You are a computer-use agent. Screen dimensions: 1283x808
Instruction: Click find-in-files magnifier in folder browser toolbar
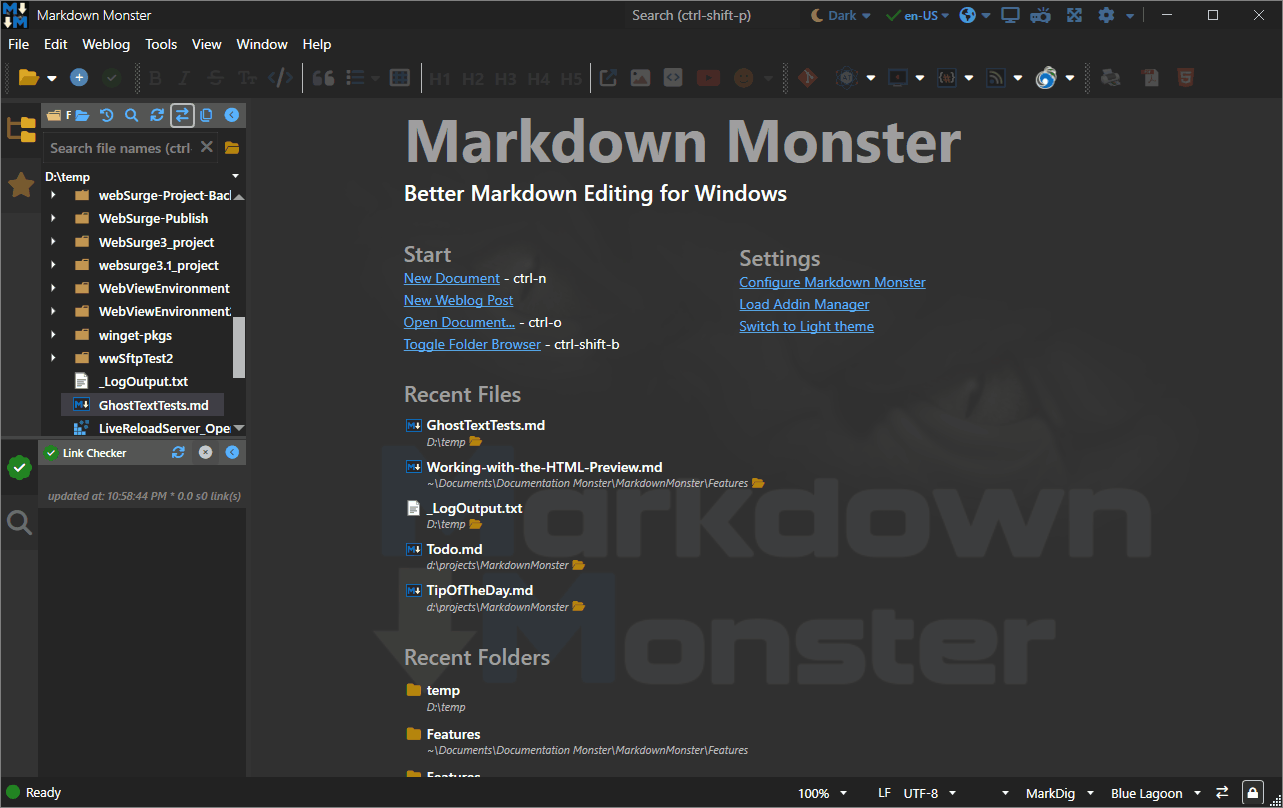tap(132, 115)
